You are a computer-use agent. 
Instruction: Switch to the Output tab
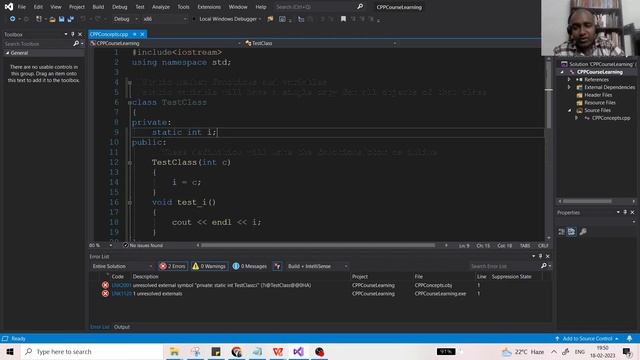pos(122,327)
